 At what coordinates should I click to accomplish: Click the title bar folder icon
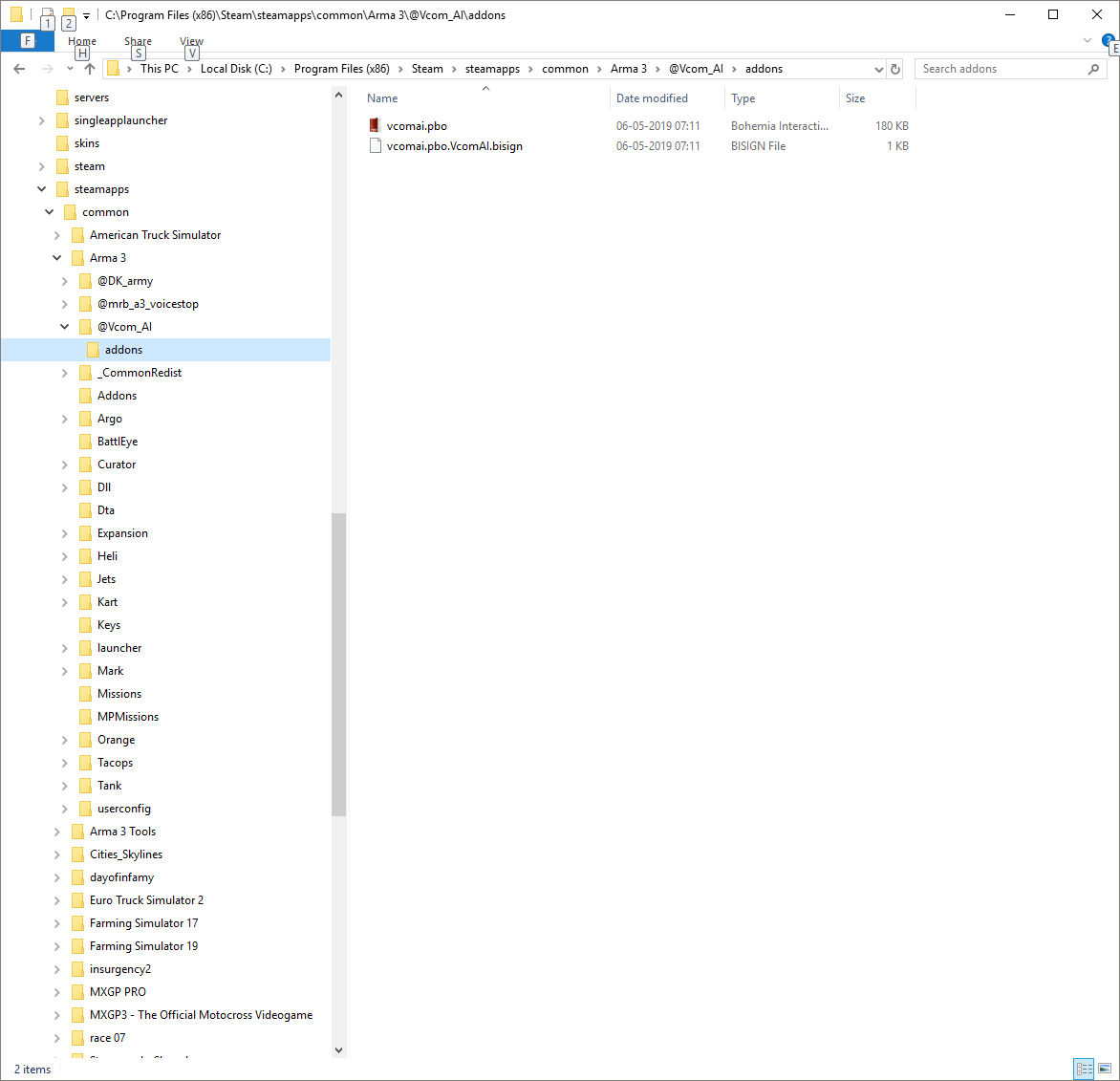click(16, 14)
